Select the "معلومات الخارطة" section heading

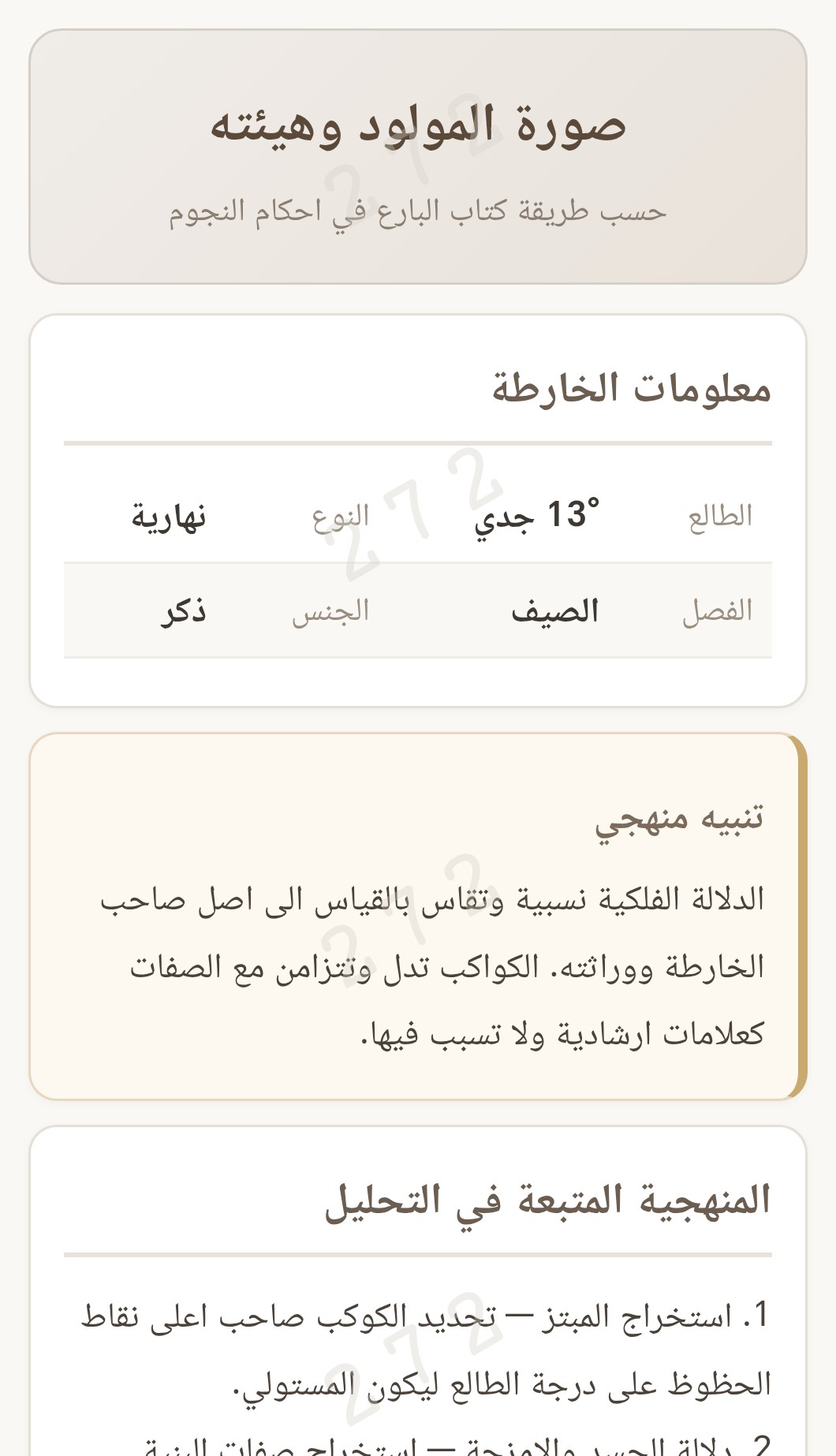(631, 388)
